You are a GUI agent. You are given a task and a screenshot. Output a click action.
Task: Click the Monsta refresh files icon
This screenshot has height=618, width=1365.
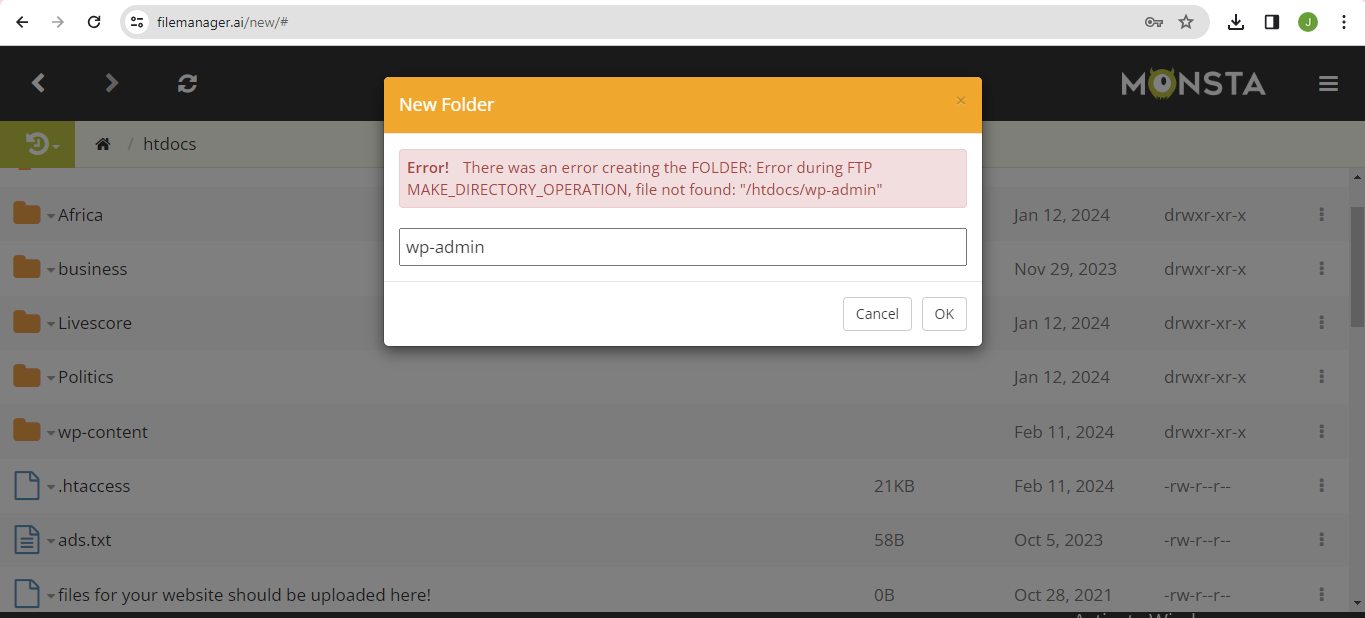pos(187,83)
